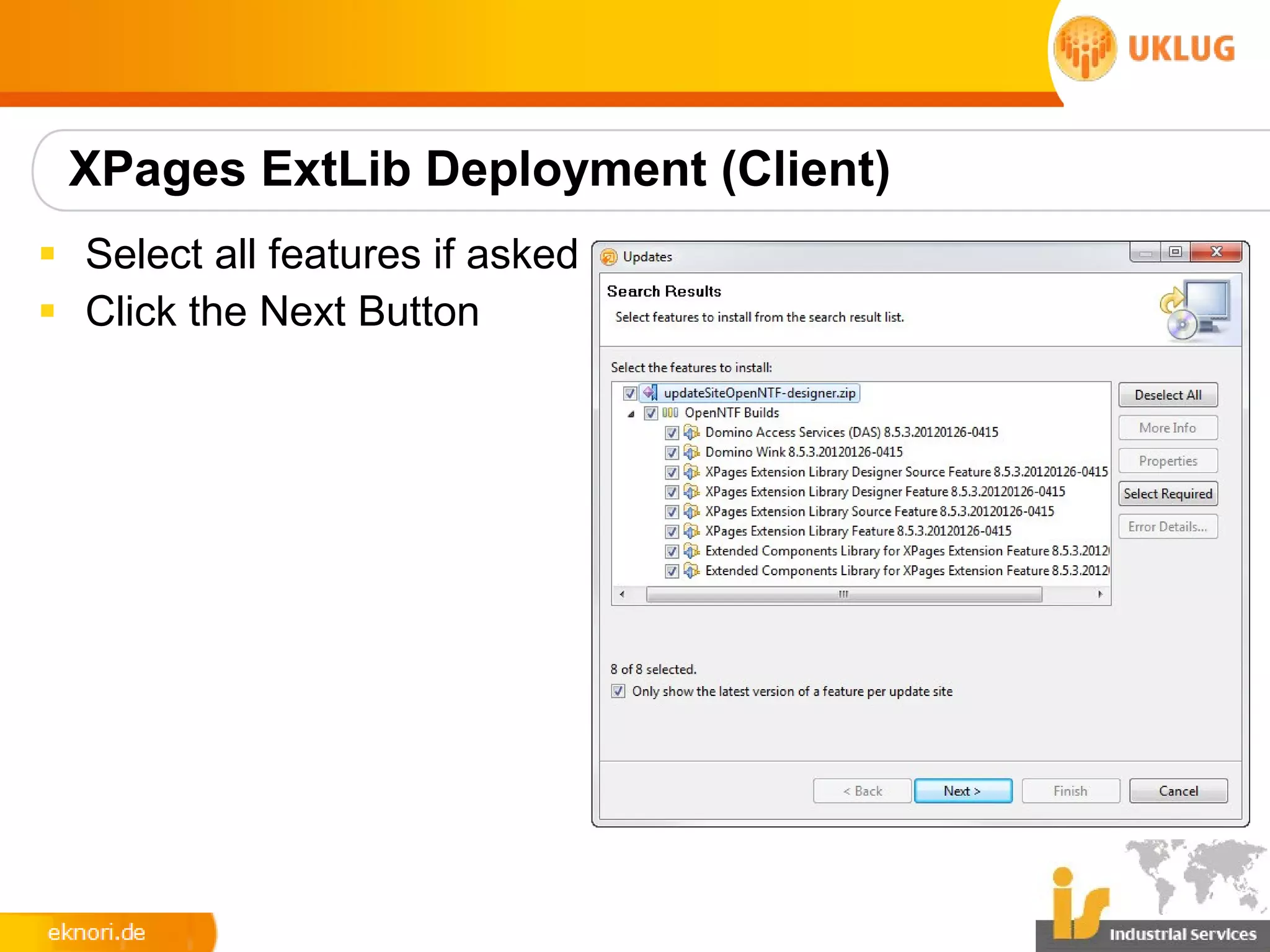Click the update site icon beside updateSiteOpenNTF-designer.zip
The image size is (1270, 952).
(x=650, y=393)
